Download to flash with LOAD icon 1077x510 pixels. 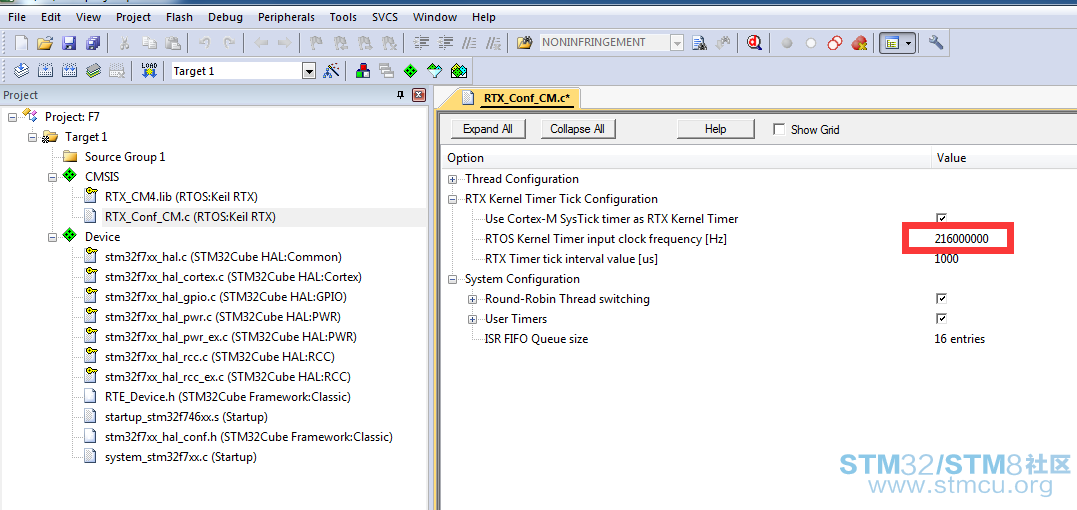(x=149, y=71)
